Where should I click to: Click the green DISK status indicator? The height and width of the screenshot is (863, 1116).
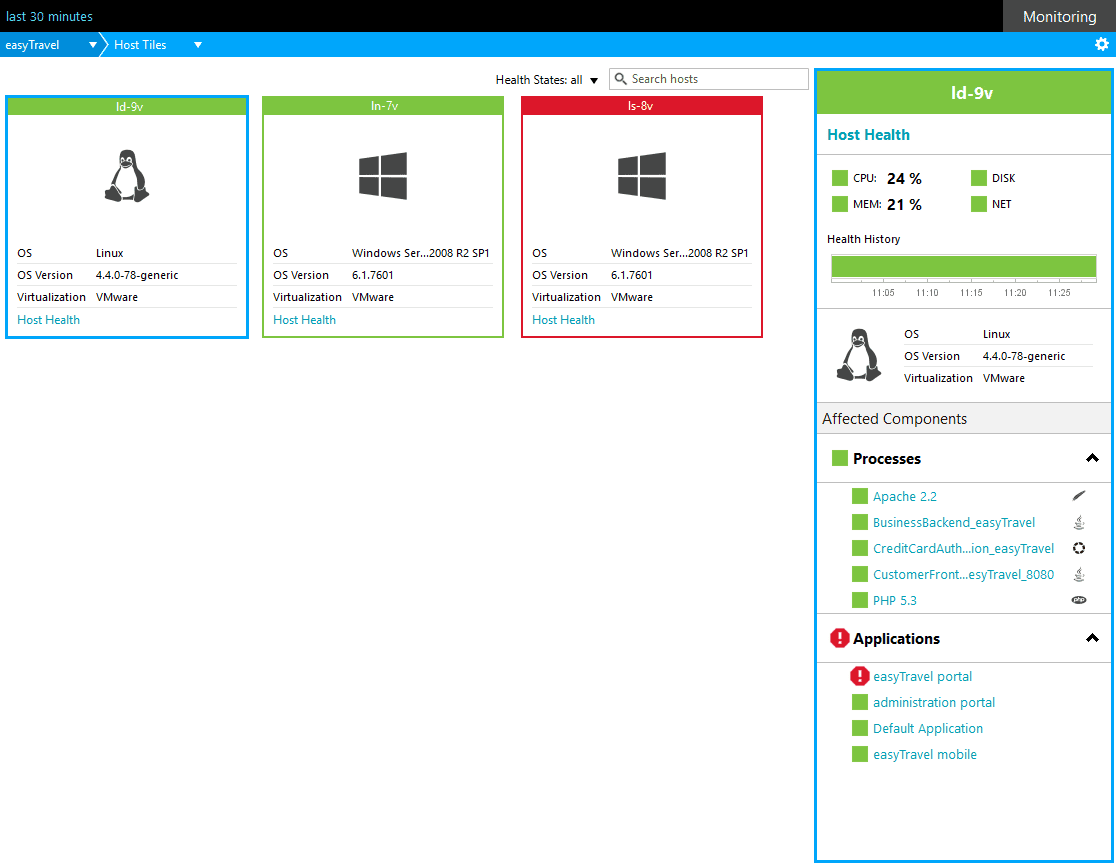tap(979, 178)
